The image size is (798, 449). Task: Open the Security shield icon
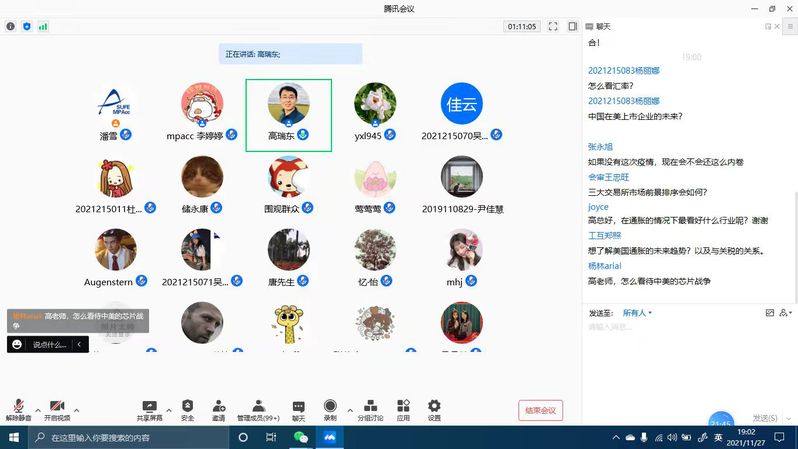188,407
